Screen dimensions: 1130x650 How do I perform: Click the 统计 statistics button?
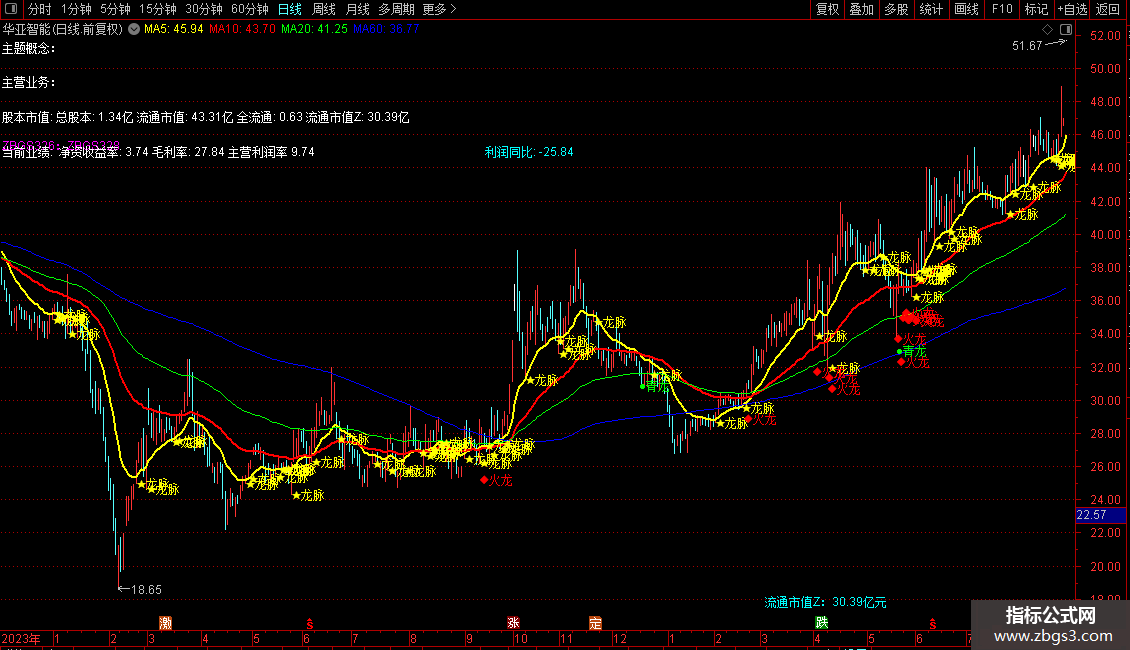coord(930,9)
